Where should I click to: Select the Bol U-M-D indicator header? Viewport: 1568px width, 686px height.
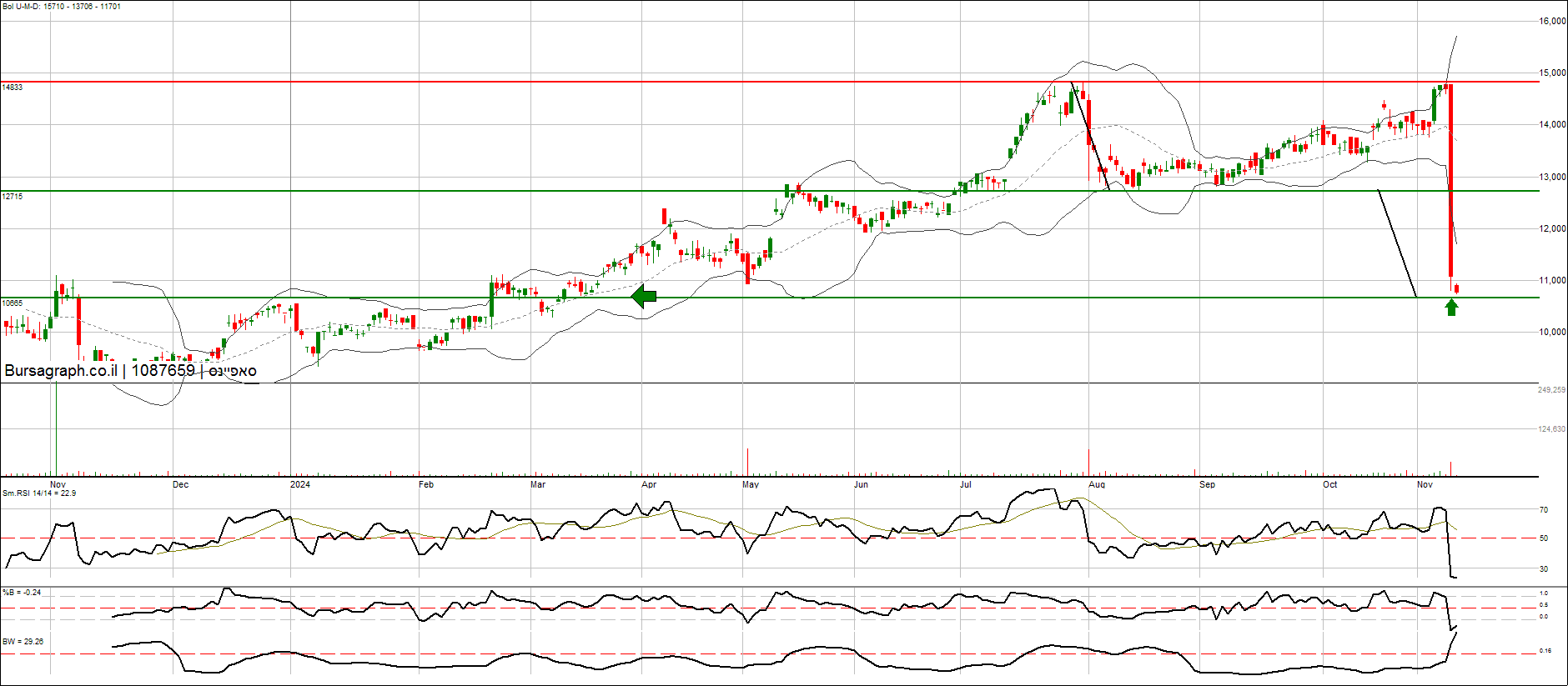[61, 7]
